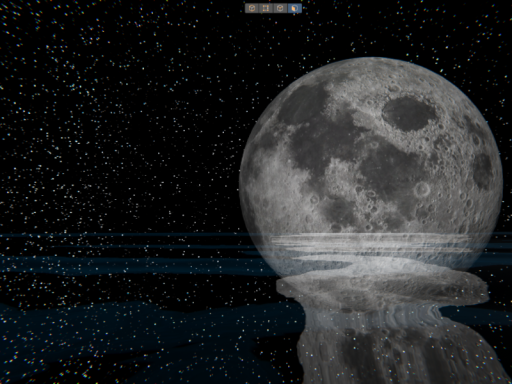Select the grey-outlined cube with orange core icon
The width and height of the screenshot is (512, 384).
280,8
